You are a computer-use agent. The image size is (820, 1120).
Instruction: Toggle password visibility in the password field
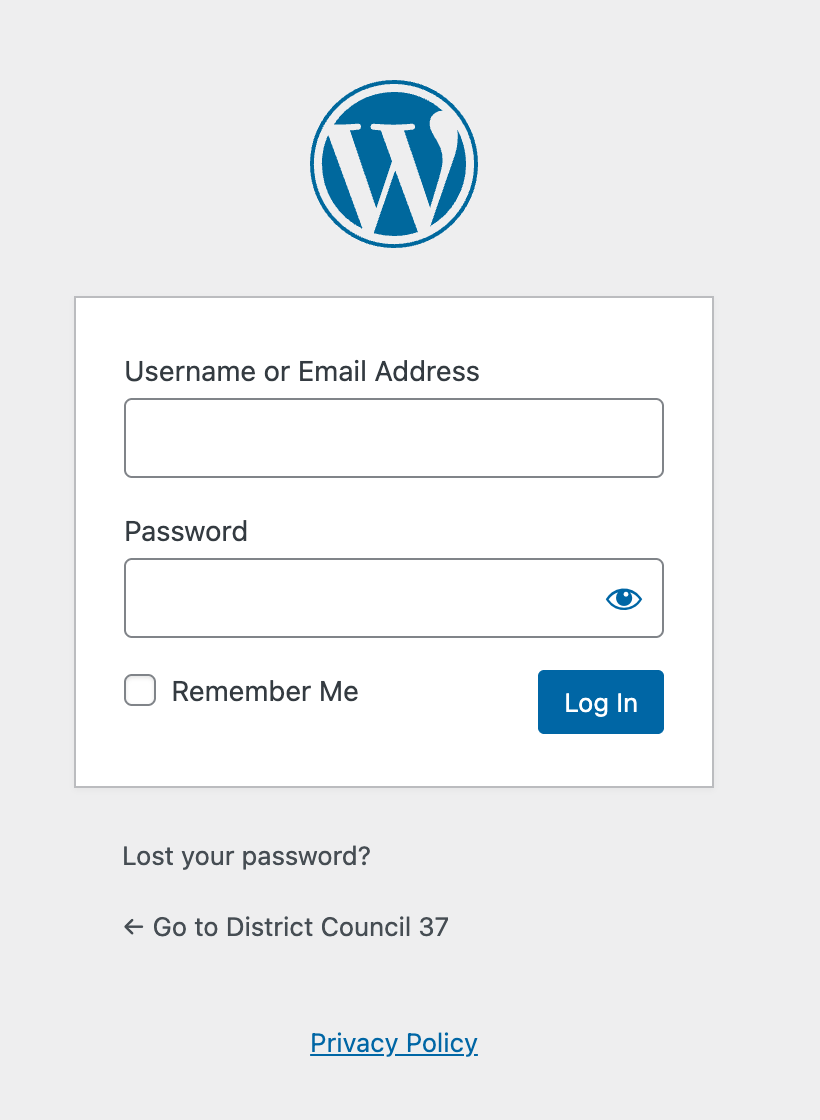click(623, 598)
